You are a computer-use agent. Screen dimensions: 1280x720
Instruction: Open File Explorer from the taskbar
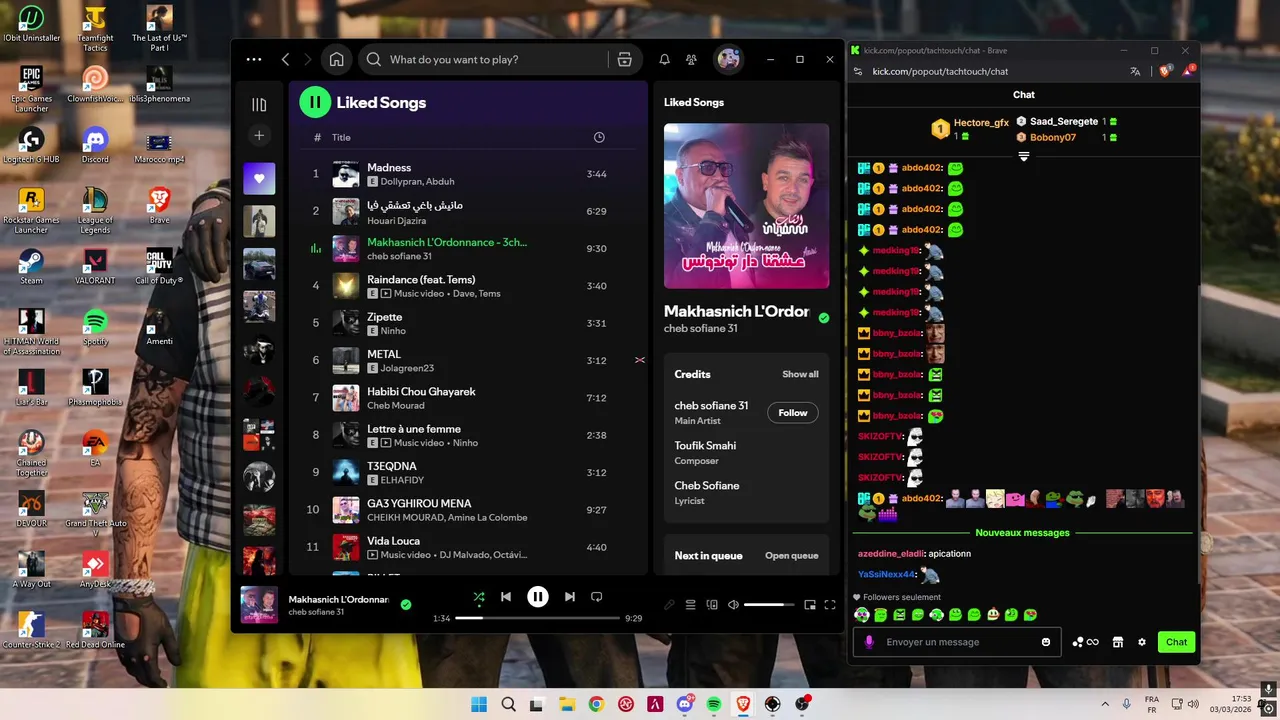pos(566,704)
